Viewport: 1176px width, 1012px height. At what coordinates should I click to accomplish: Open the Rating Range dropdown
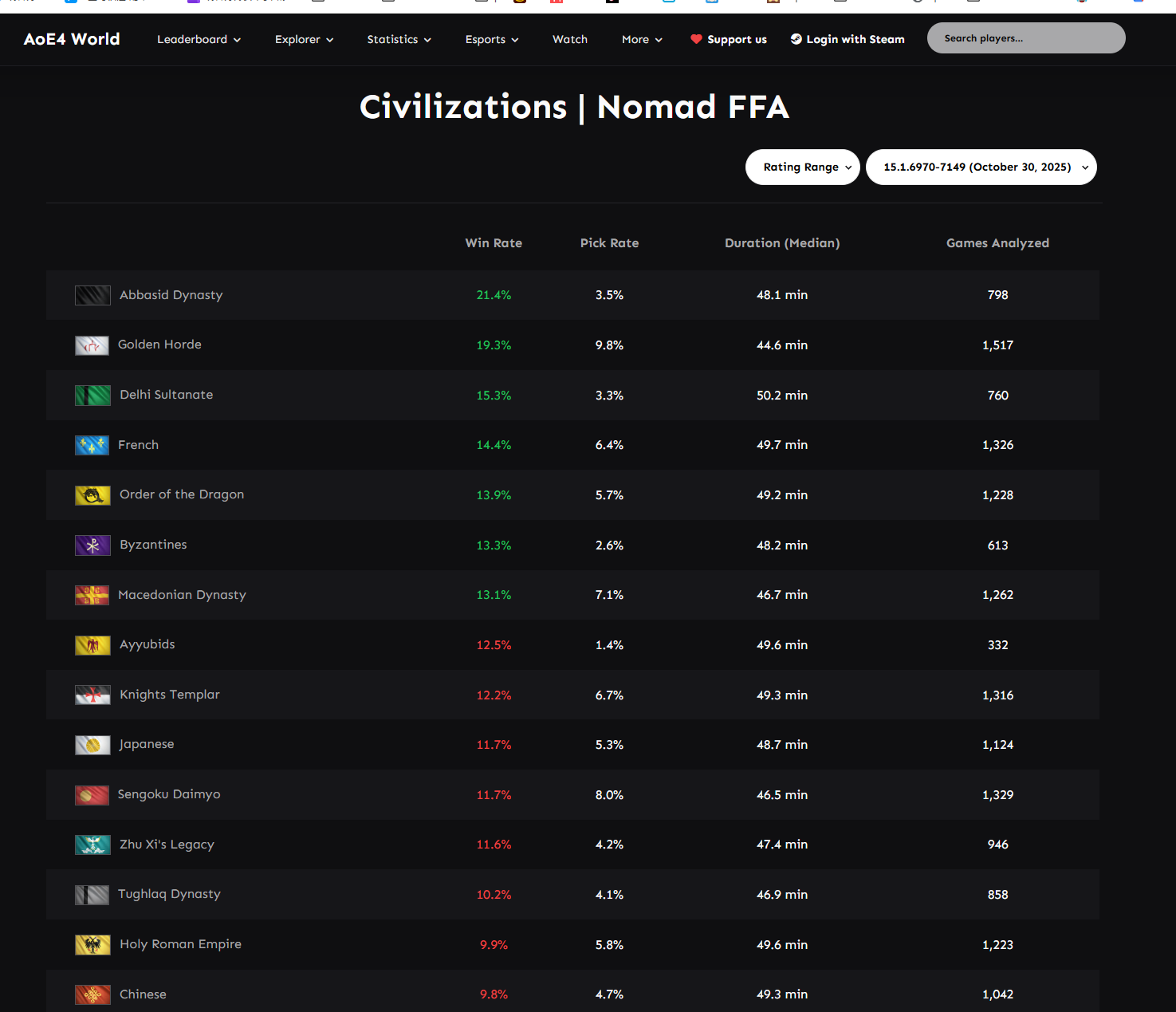(x=802, y=167)
